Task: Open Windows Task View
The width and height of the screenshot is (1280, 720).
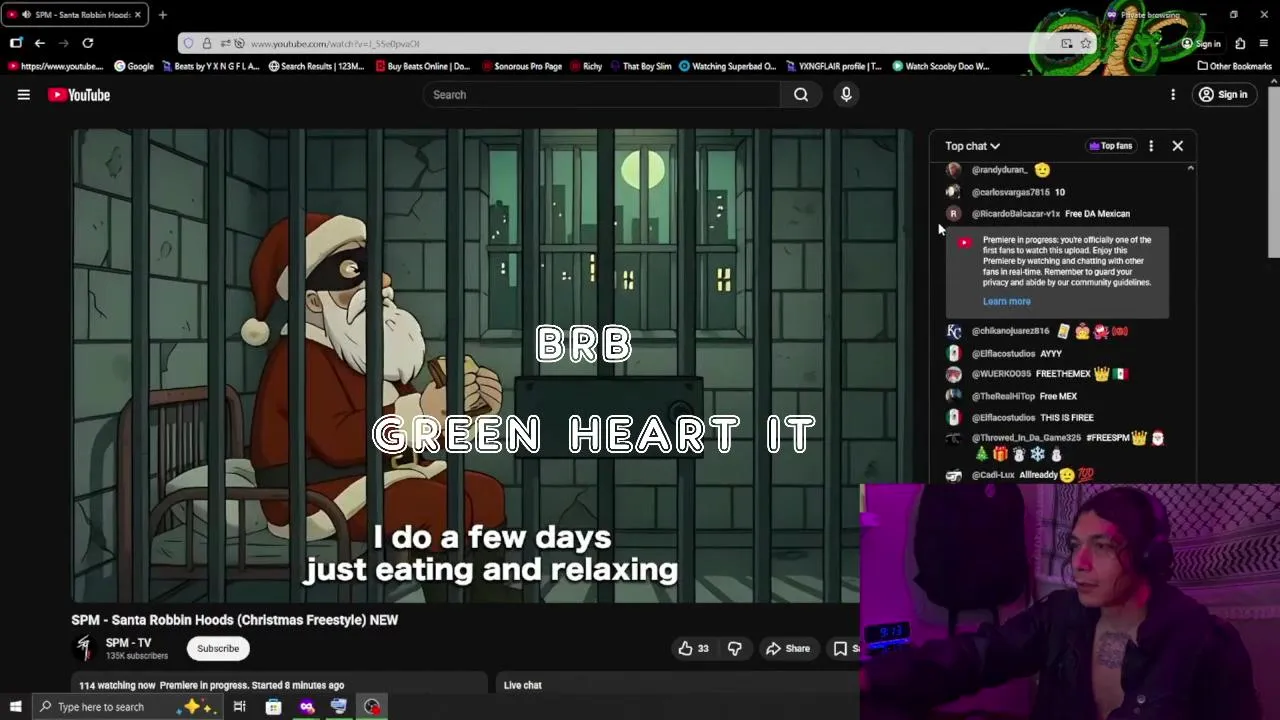Action: pos(240,707)
